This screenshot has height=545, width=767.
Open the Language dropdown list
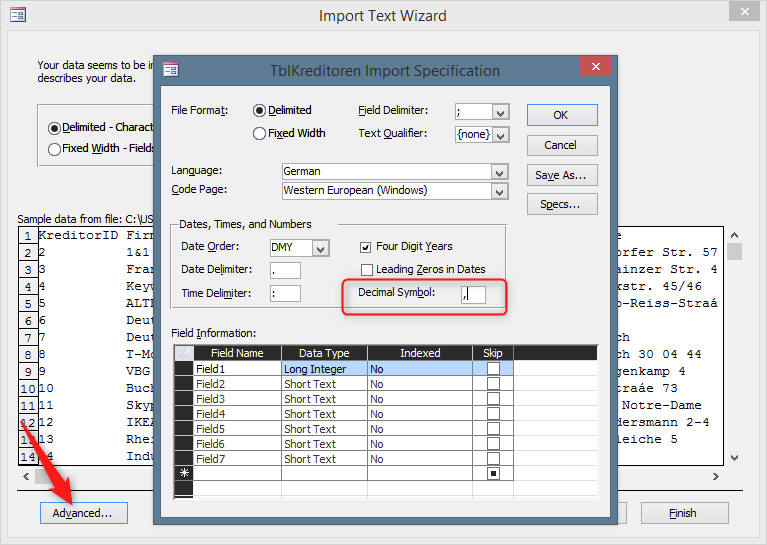coord(499,172)
